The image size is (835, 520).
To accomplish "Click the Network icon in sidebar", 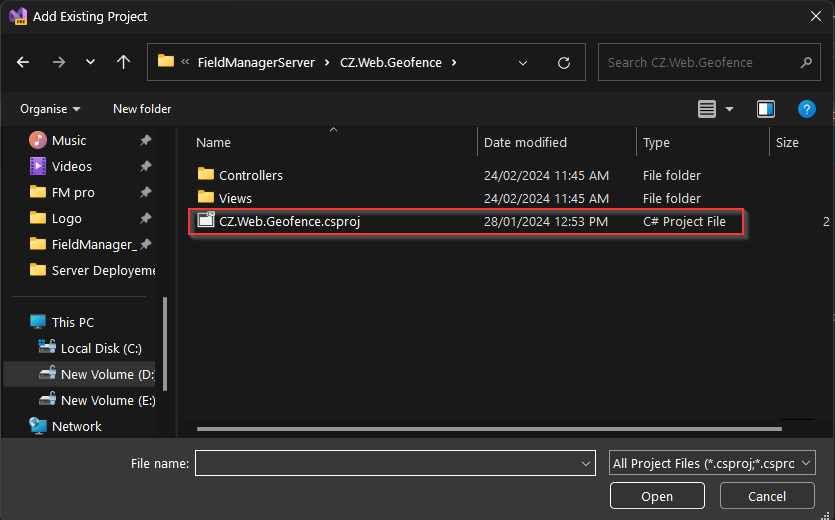I will [37, 426].
